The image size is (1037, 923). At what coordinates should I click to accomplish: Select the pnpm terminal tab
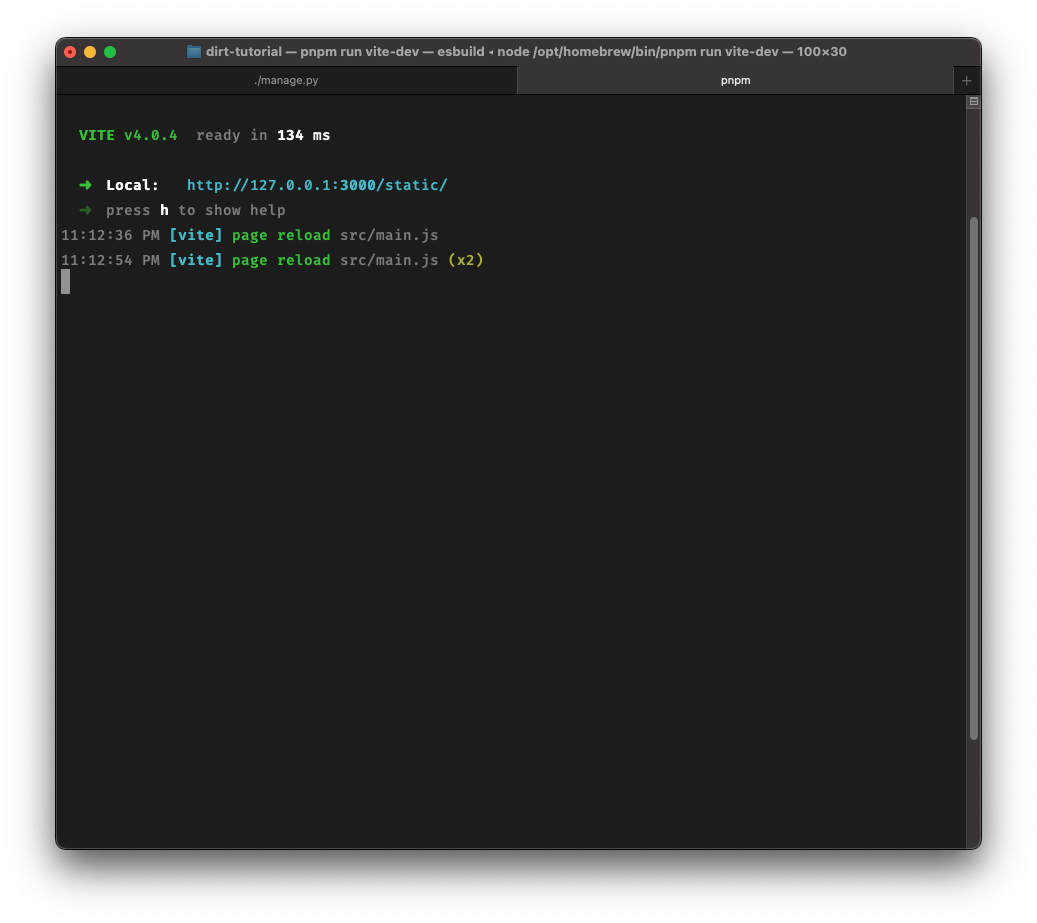point(735,80)
